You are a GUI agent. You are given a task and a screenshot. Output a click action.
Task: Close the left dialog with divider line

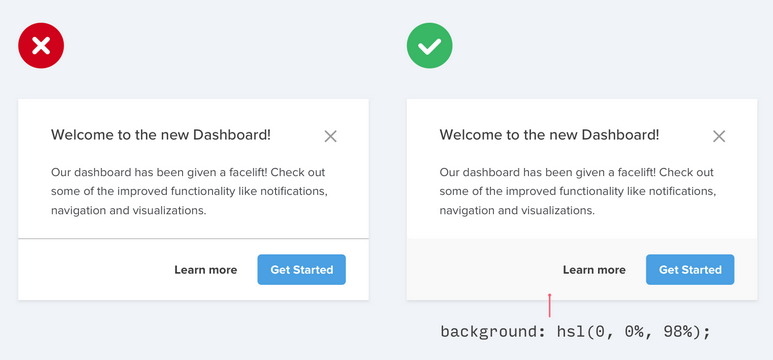tap(330, 137)
